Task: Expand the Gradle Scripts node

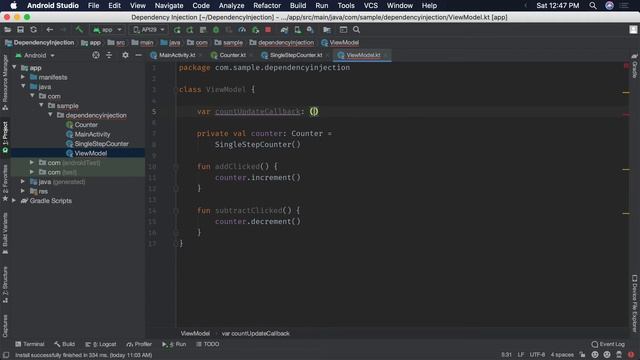Action: [14, 200]
